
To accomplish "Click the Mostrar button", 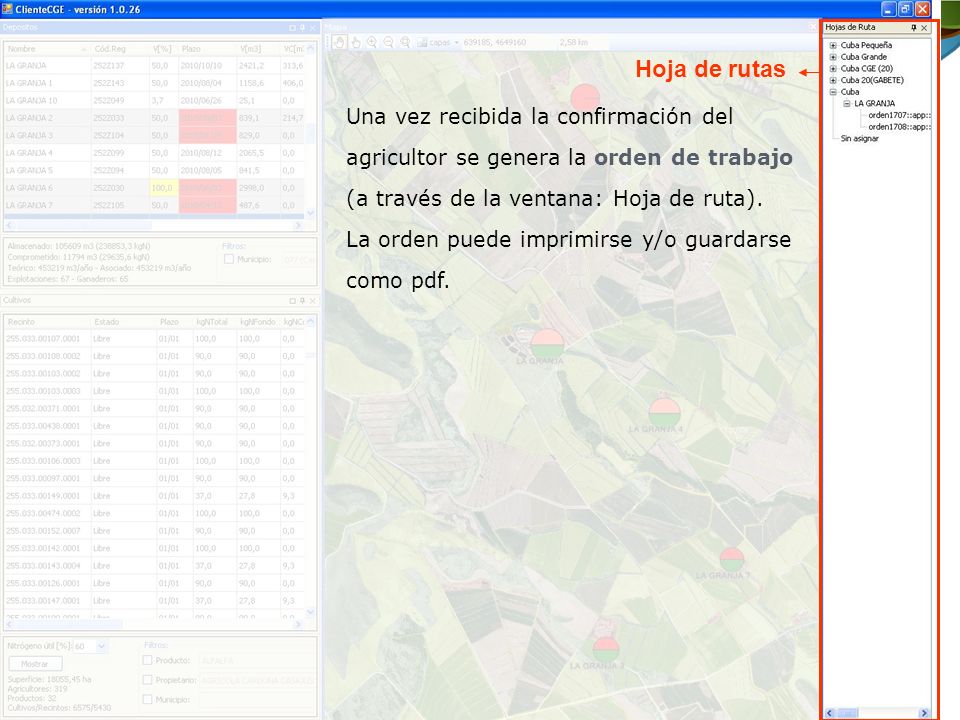I will (35, 664).
